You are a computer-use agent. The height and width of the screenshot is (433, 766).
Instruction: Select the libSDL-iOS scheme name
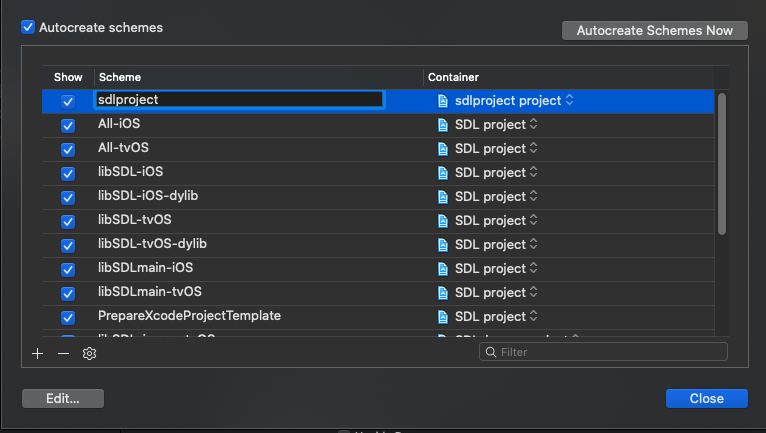pyautogui.click(x=130, y=172)
